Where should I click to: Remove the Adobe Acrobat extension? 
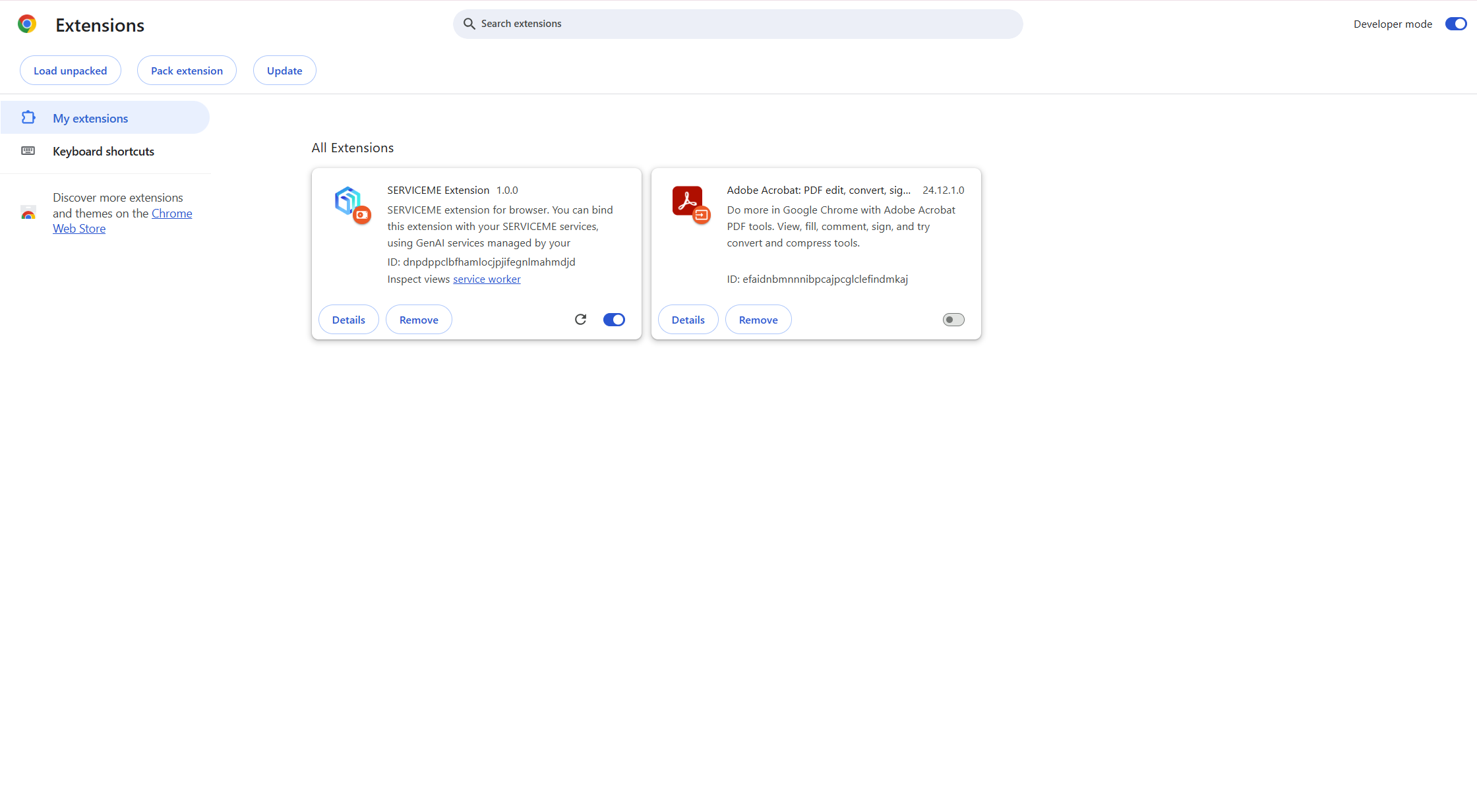click(758, 320)
